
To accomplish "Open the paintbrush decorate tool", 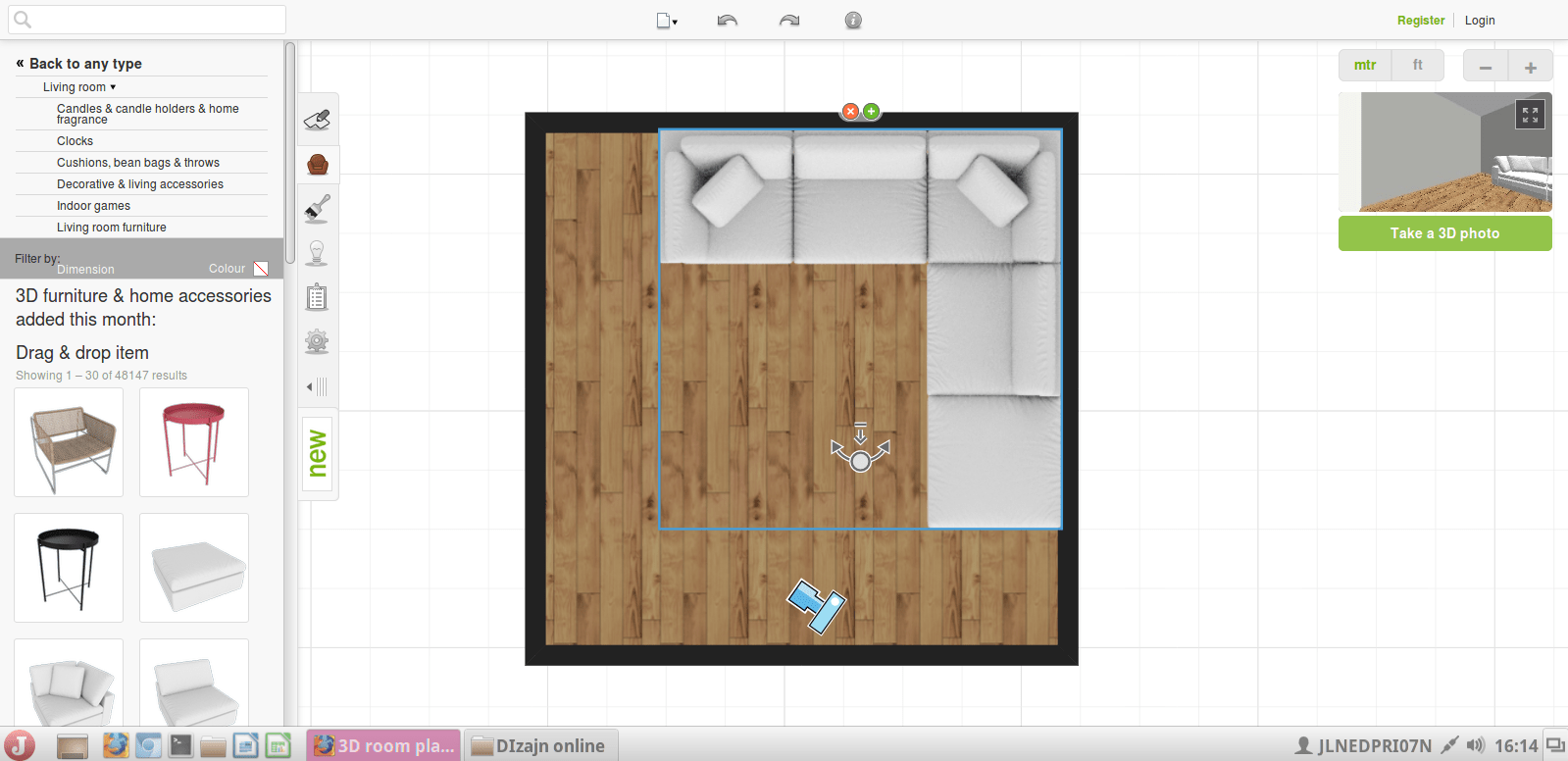I will tap(317, 208).
